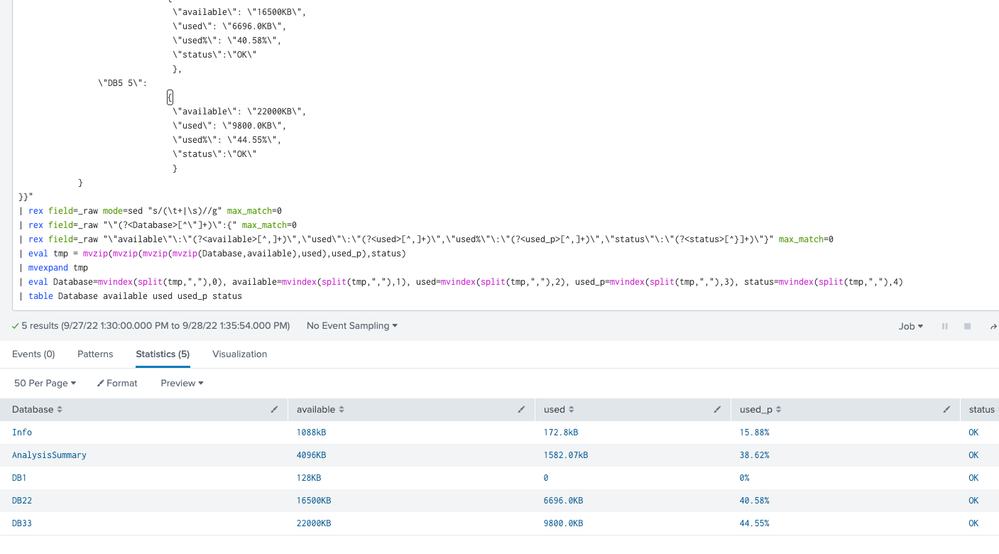
Task: Open the Preview dropdown
Action: point(182,383)
